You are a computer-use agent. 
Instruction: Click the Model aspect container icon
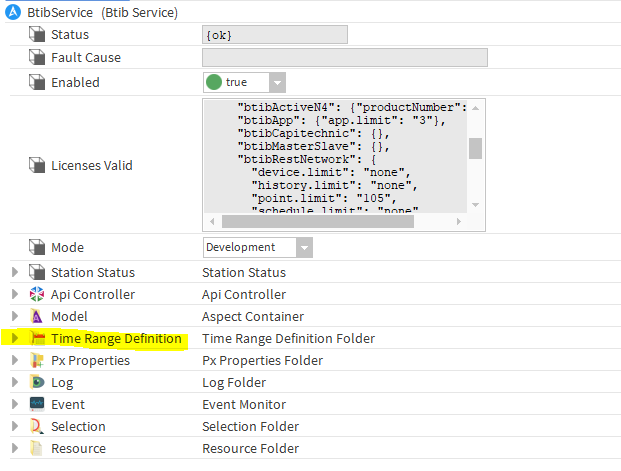(37, 316)
